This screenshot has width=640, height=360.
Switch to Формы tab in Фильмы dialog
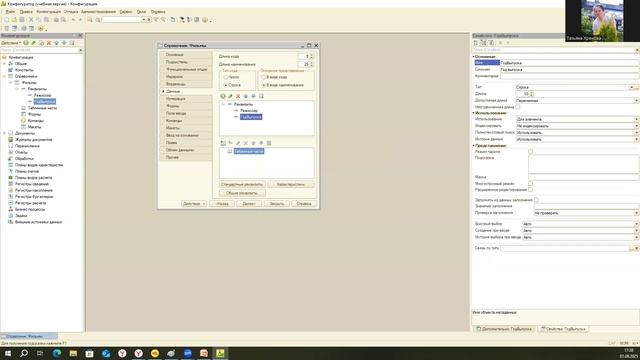click(x=186, y=106)
